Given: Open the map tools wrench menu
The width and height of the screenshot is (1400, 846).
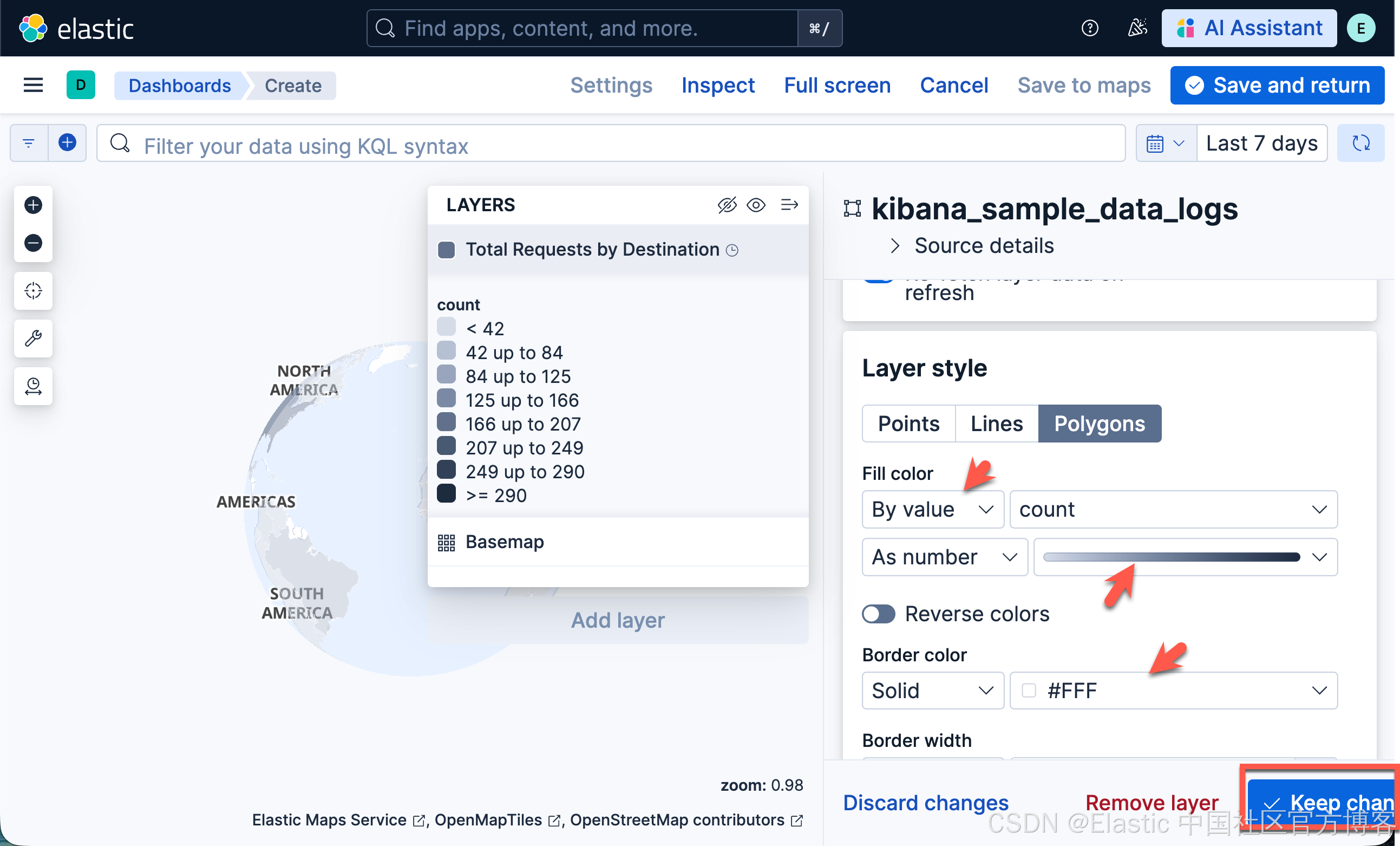Looking at the screenshot, I should (33, 339).
